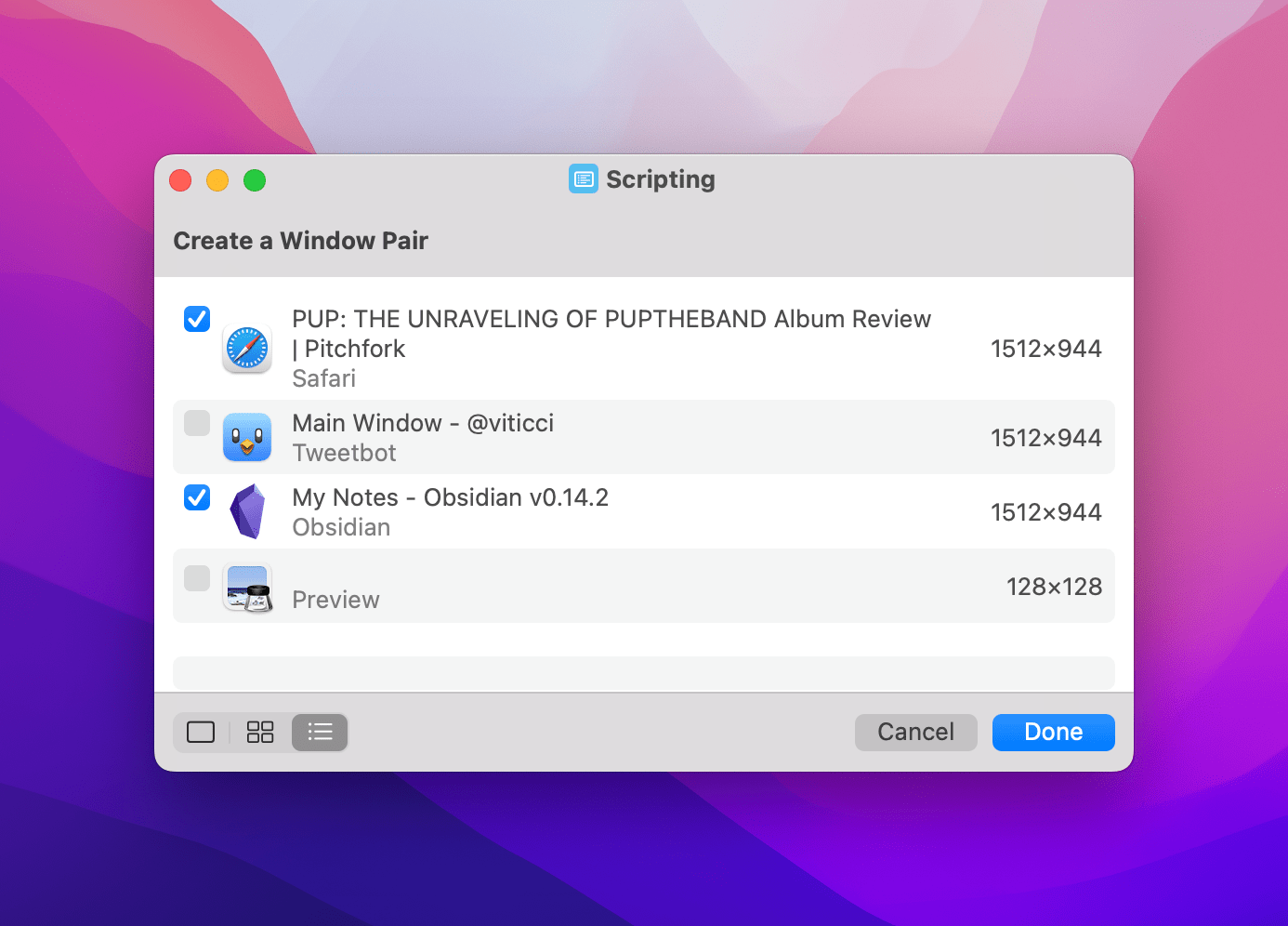The width and height of the screenshot is (1288, 926).
Task: Click the Scripting title bar icon
Action: point(584,179)
